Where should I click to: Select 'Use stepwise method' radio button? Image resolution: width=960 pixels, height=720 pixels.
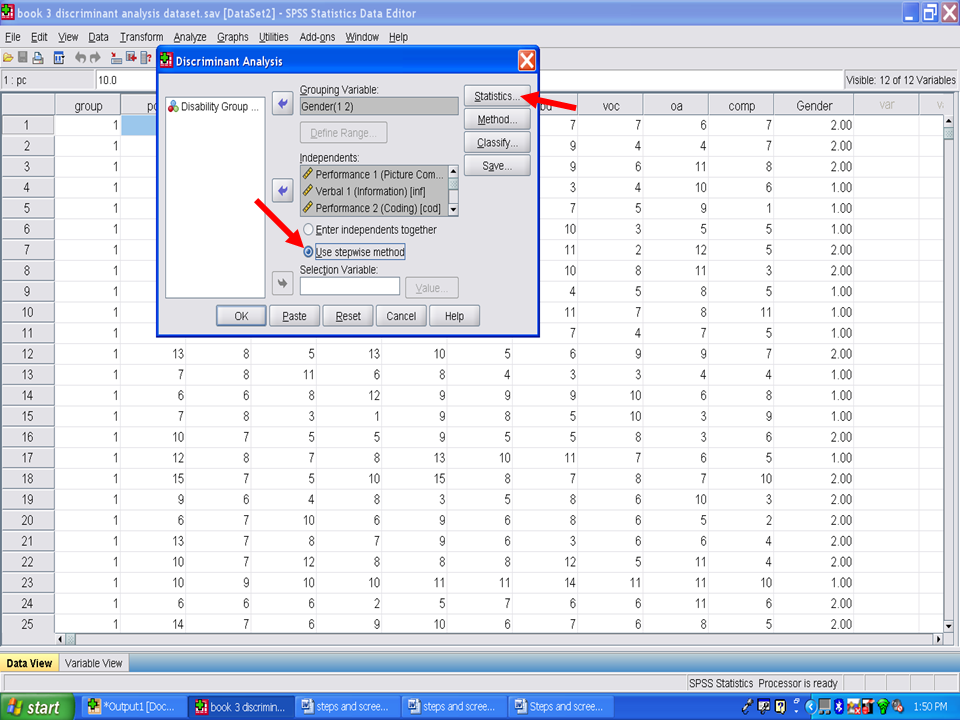[x=308, y=252]
